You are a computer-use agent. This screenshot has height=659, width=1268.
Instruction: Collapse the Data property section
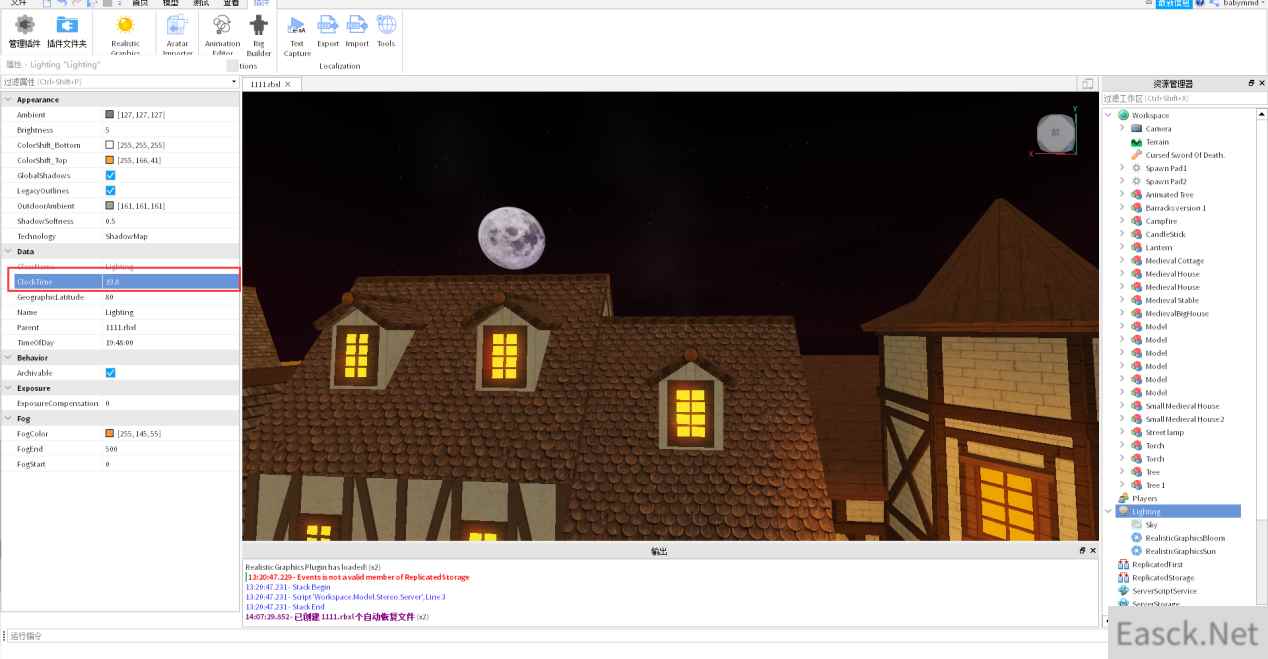[x=8, y=251]
